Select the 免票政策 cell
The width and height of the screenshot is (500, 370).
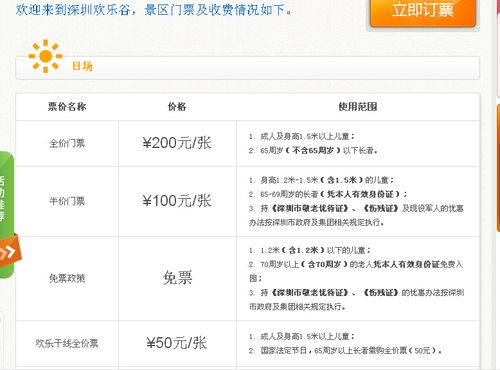[67, 278]
